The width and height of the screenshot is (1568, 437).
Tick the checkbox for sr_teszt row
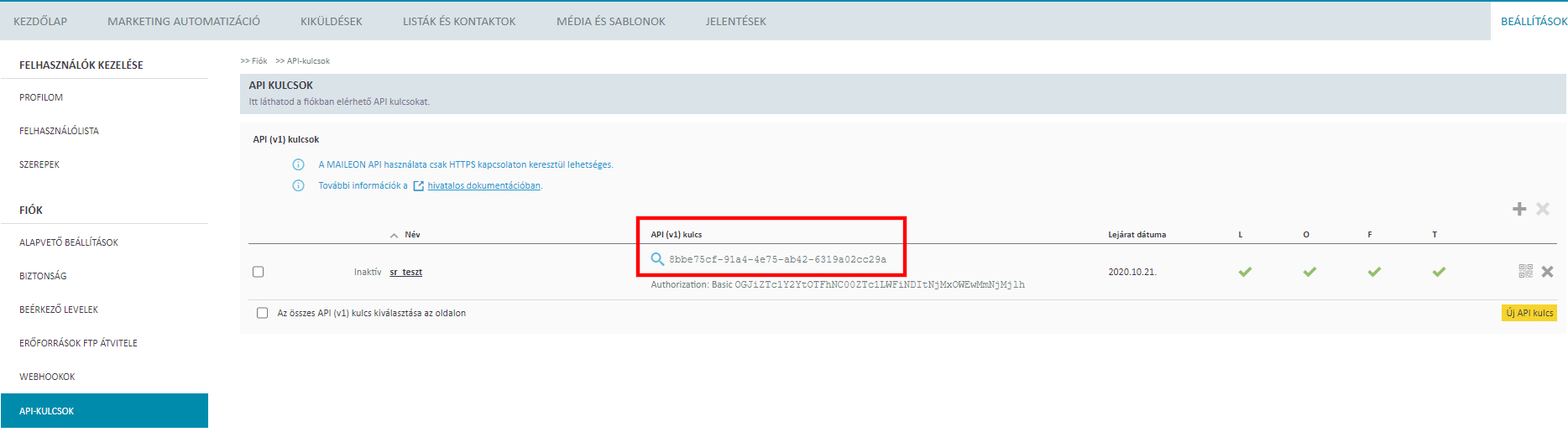pos(259,272)
